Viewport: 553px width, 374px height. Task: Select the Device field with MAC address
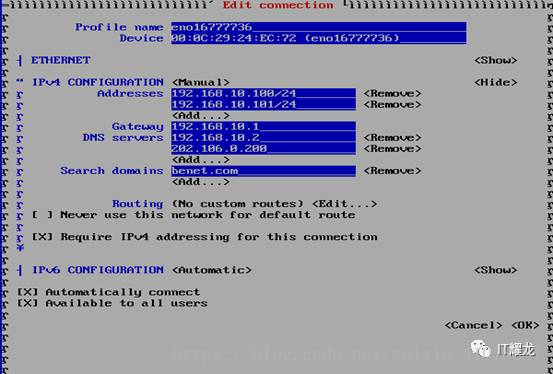click(x=318, y=38)
